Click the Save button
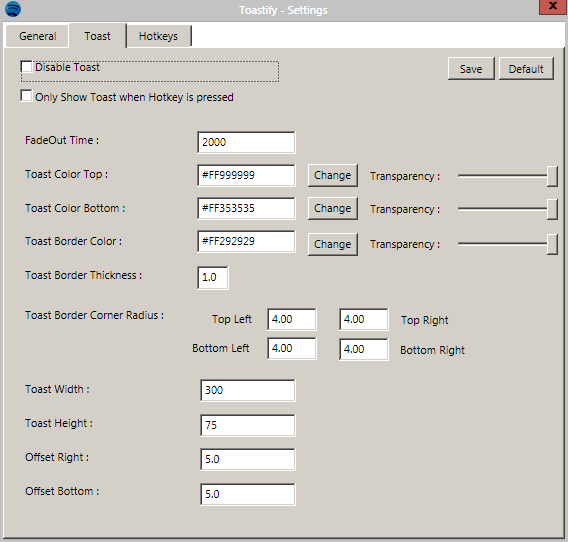This screenshot has height=542, width=568. pyautogui.click(x=471, y=68)
